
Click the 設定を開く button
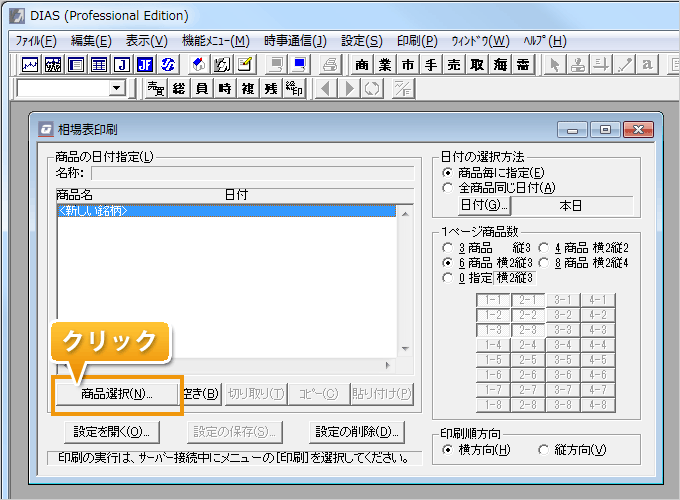[111, 432]
